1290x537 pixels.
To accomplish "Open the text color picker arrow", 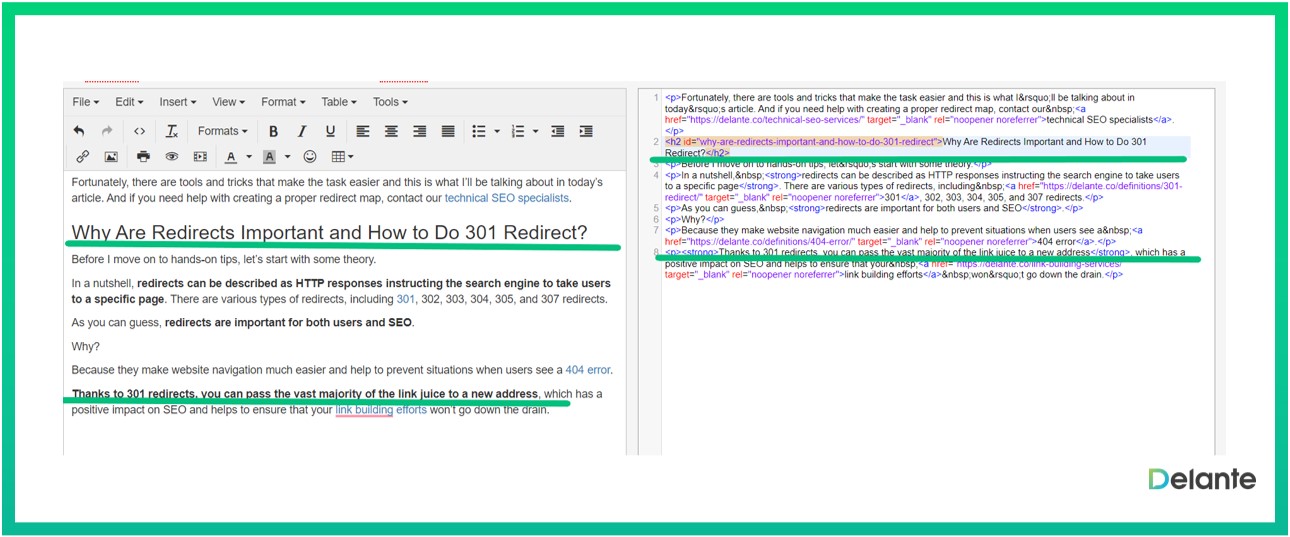I will [x=248, y=157].
